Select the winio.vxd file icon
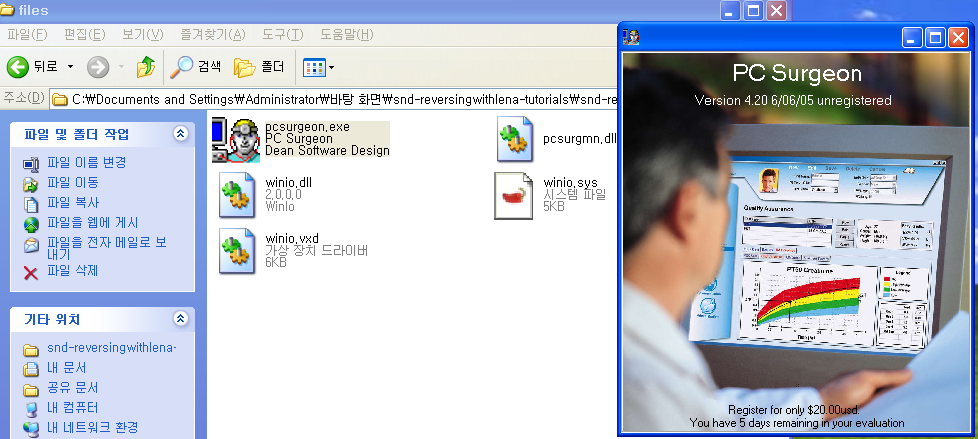This screenshot has width=978, height=439. (x=236, y=251)
